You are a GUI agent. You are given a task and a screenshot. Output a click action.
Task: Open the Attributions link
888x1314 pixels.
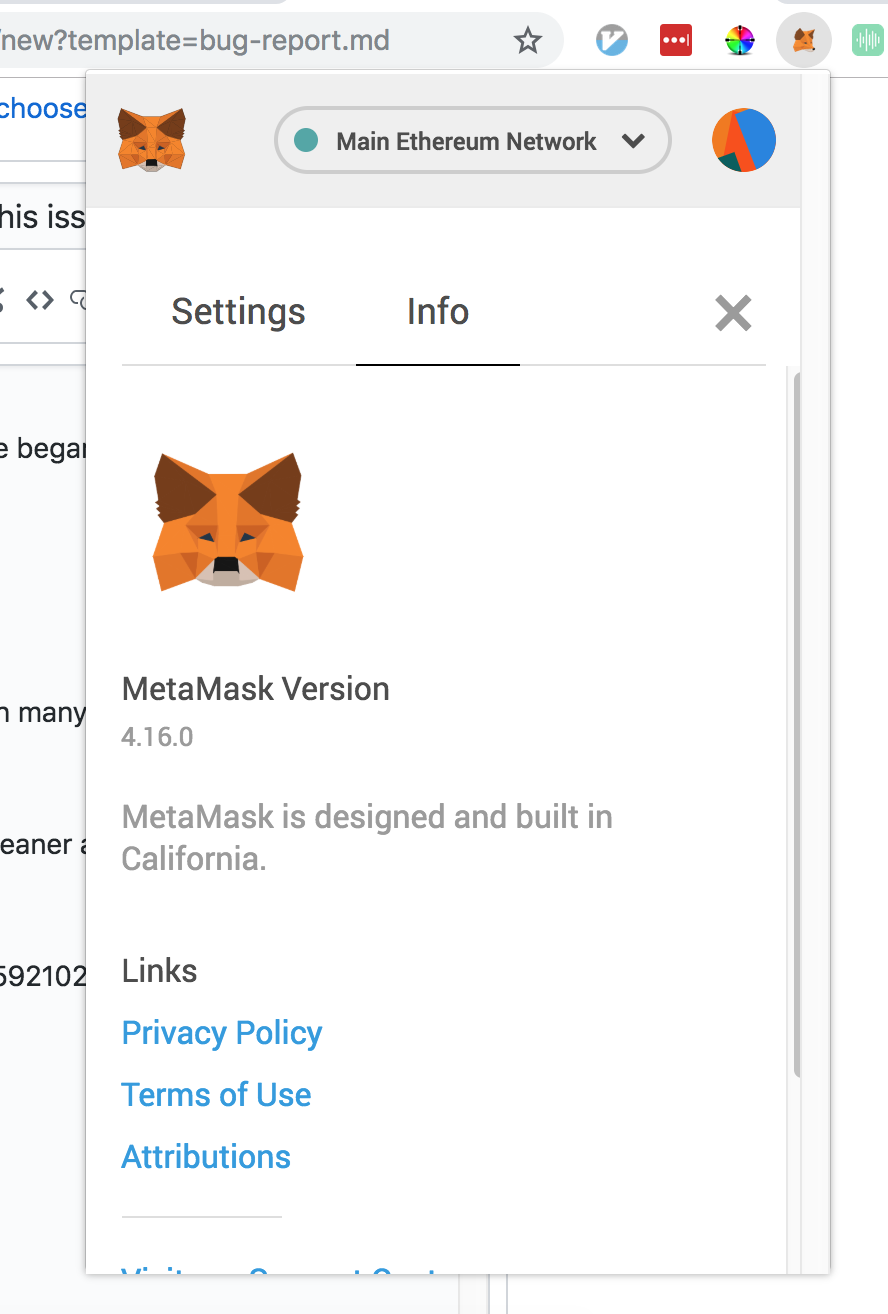[206, 1157]
